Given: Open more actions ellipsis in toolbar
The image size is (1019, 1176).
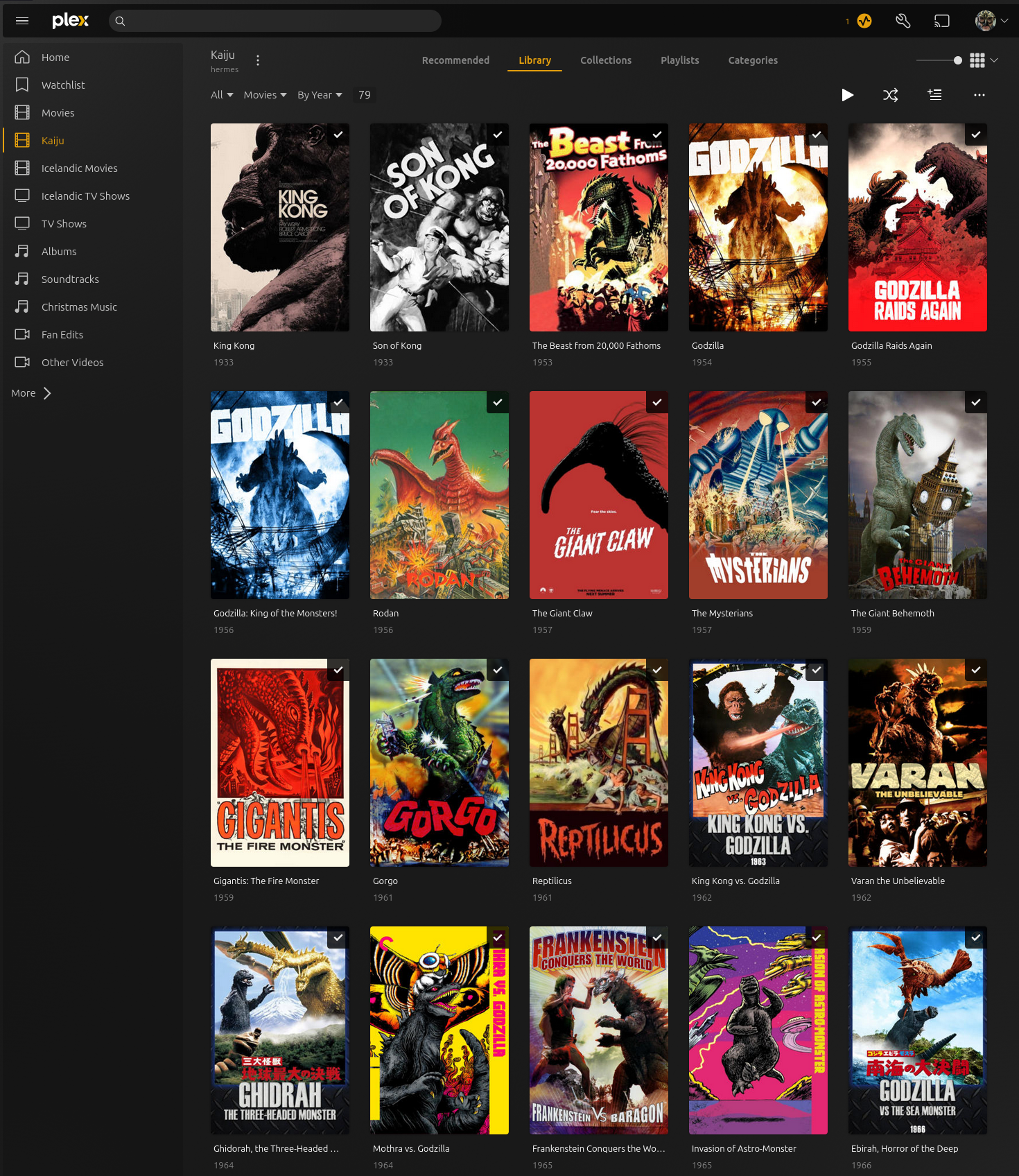Looking at the screenshot, I should pyautogui.click(x=979, y=95).
